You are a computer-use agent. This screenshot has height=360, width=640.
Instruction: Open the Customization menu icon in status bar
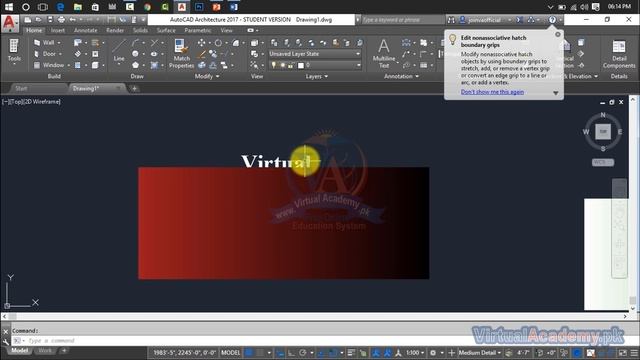pos(634,353)
